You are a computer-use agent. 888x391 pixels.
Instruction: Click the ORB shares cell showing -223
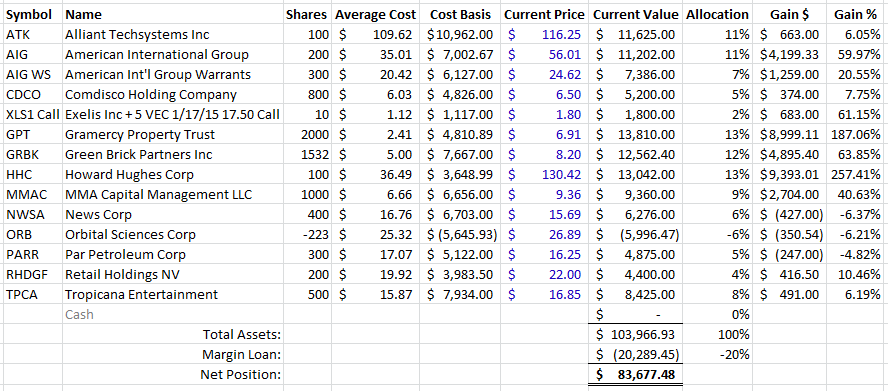308,235
